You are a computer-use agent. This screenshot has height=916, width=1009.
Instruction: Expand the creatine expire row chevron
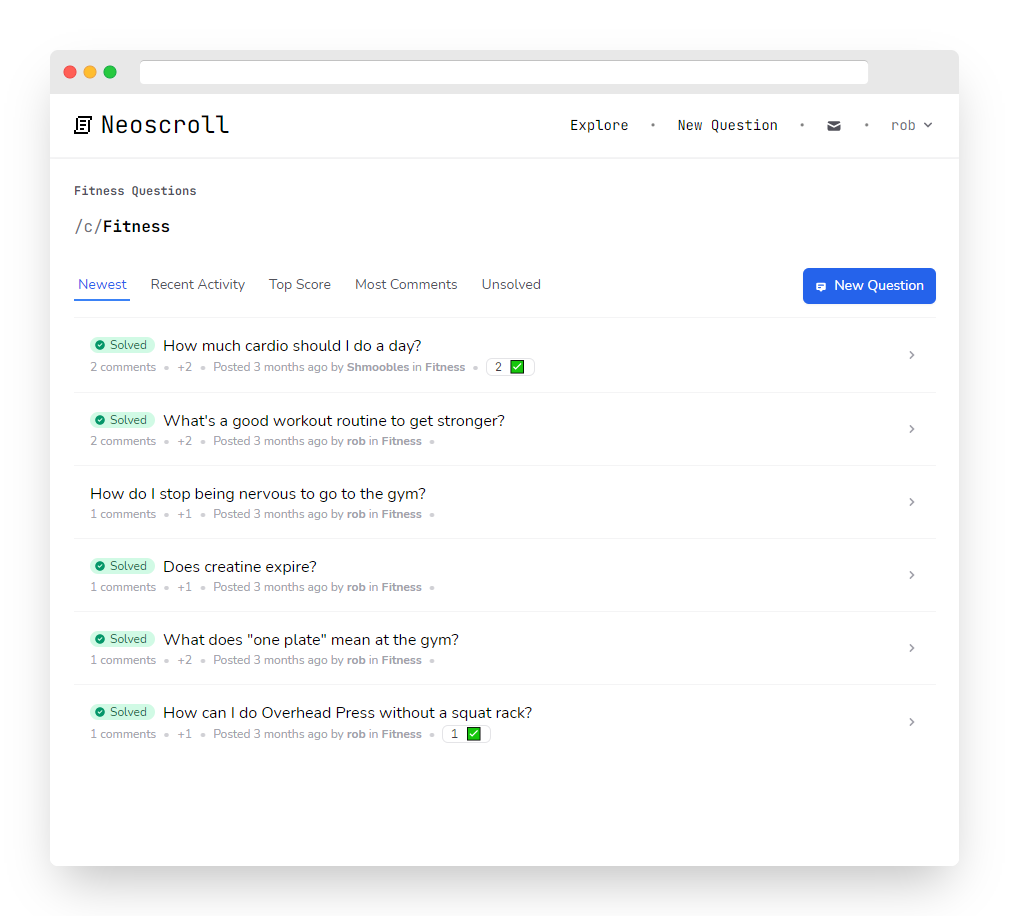tap(912, 575)
